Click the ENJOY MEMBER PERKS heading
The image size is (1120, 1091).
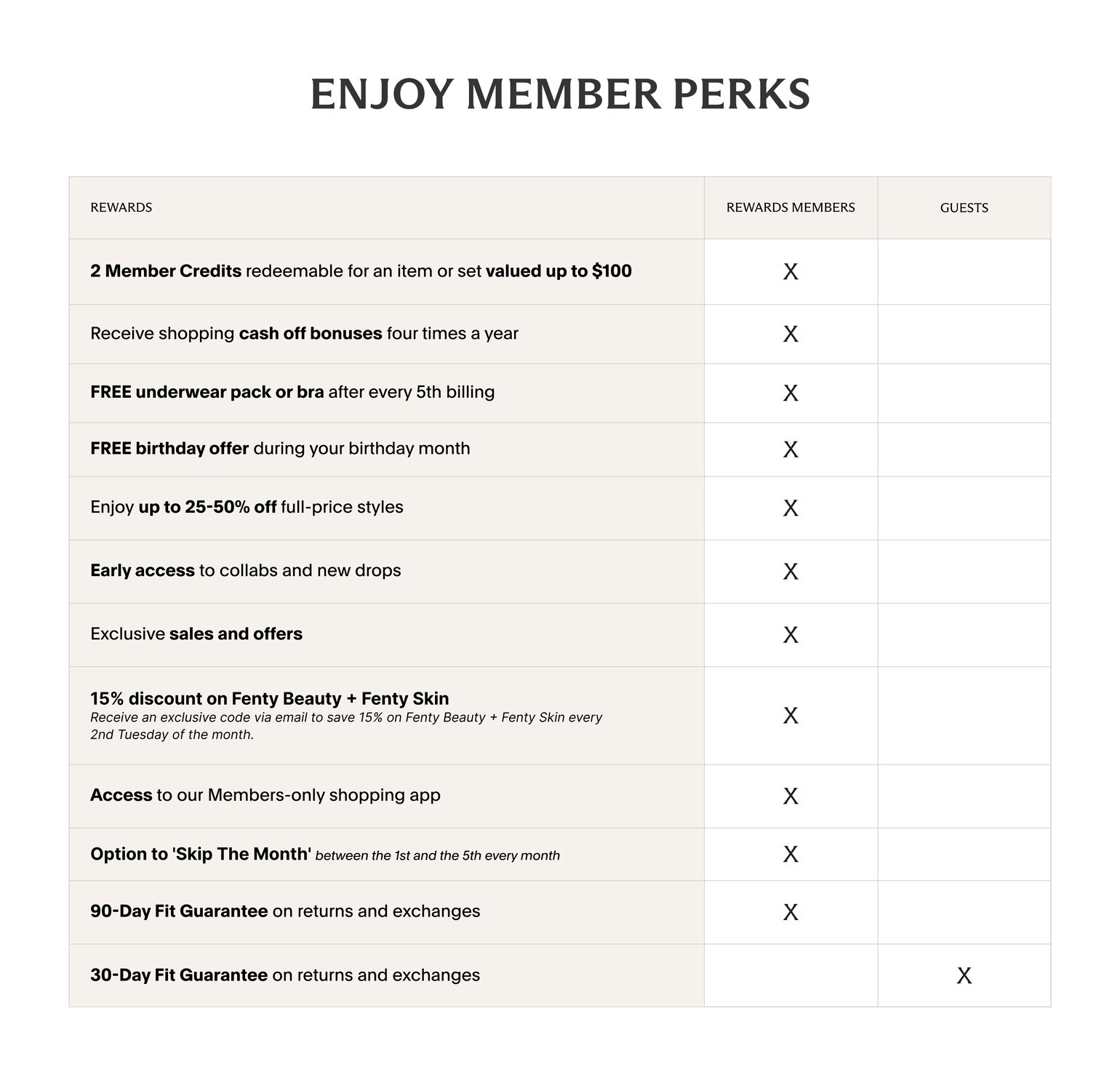pyautogui.click(x=560, y=95)
